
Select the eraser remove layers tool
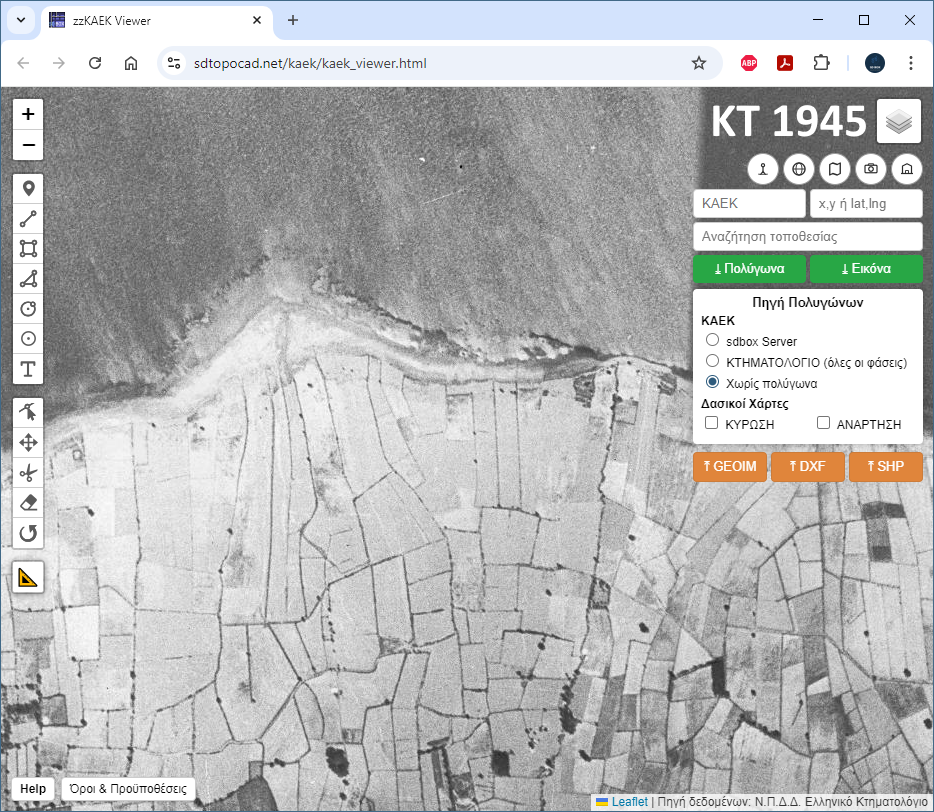pyautogui.click(x=28, y=503)
